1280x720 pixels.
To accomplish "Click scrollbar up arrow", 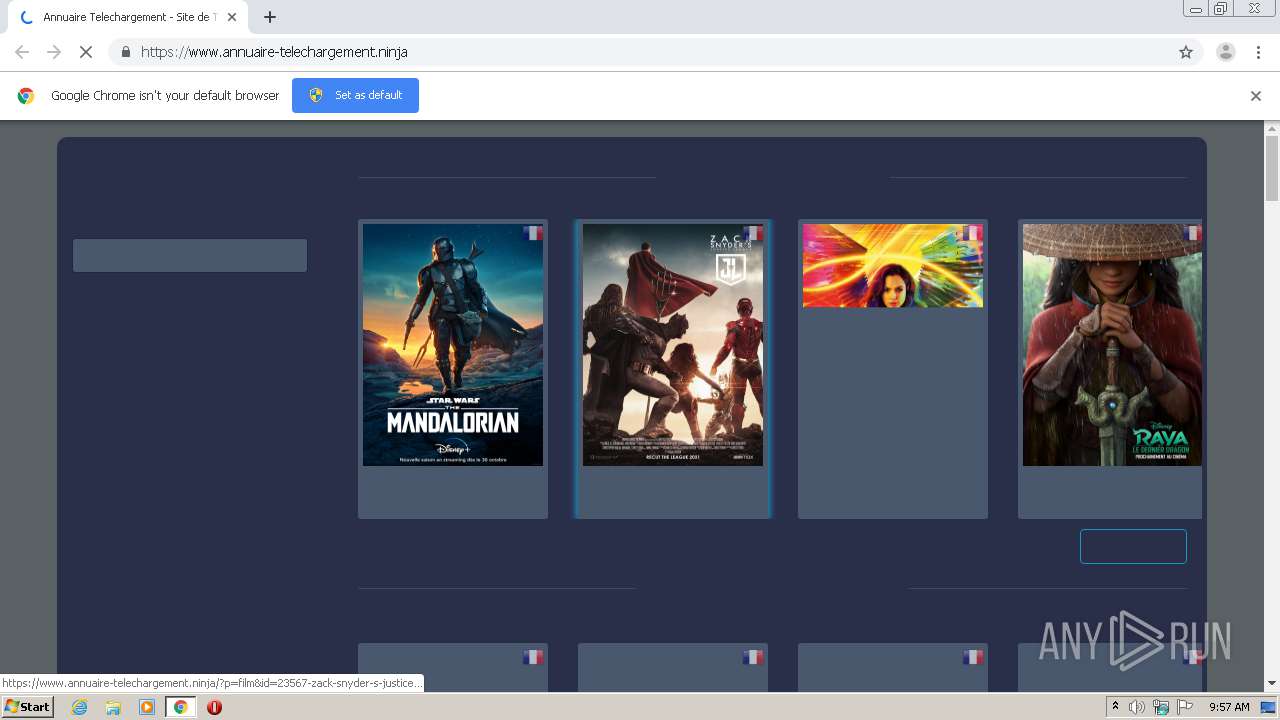I will click(1272, 129).
